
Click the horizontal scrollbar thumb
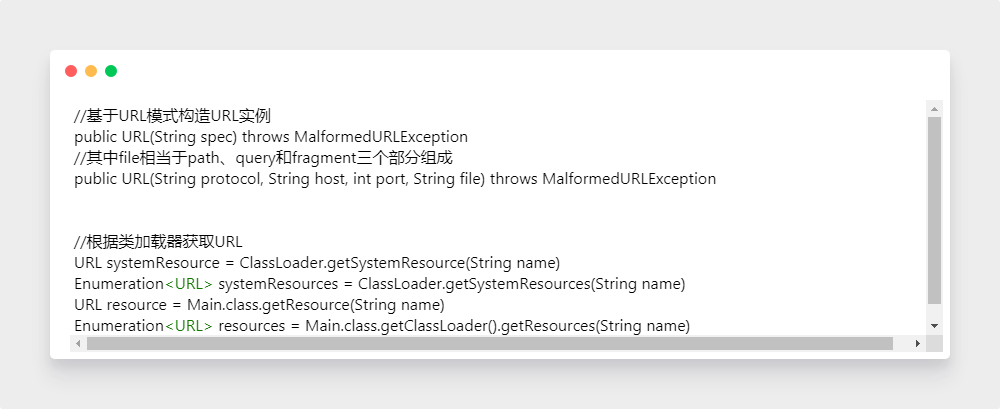coord(490,343)
